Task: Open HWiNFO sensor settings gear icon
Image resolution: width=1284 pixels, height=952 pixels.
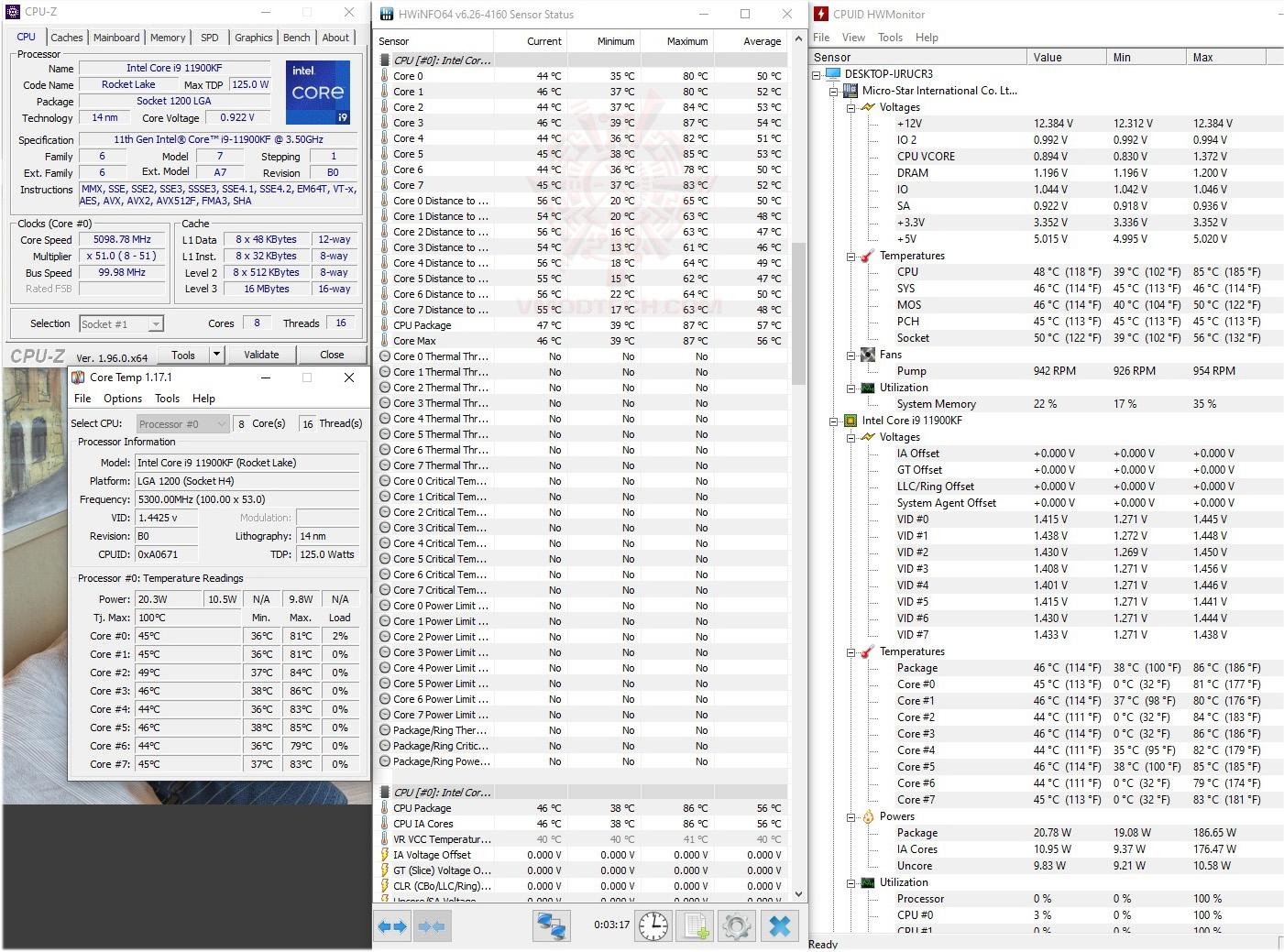Action: coord(737,926)
